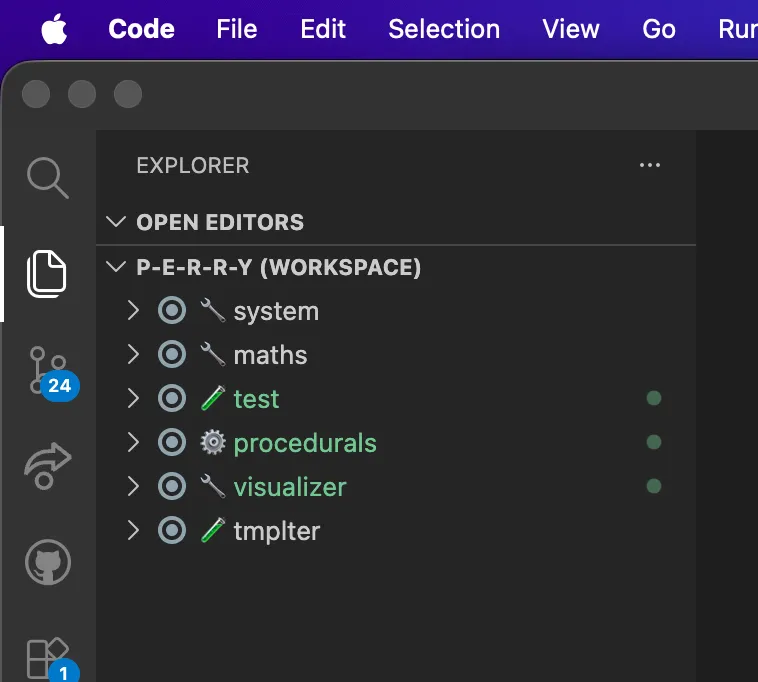Screen dimensions: 758x682
Task: Minimize the window with the middle traffic light
Action: (82, 94)
